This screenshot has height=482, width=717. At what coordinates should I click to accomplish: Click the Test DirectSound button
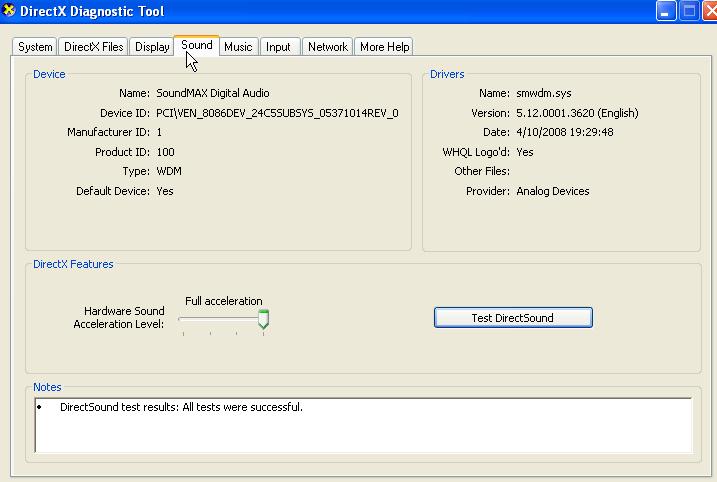coord(513,318)
